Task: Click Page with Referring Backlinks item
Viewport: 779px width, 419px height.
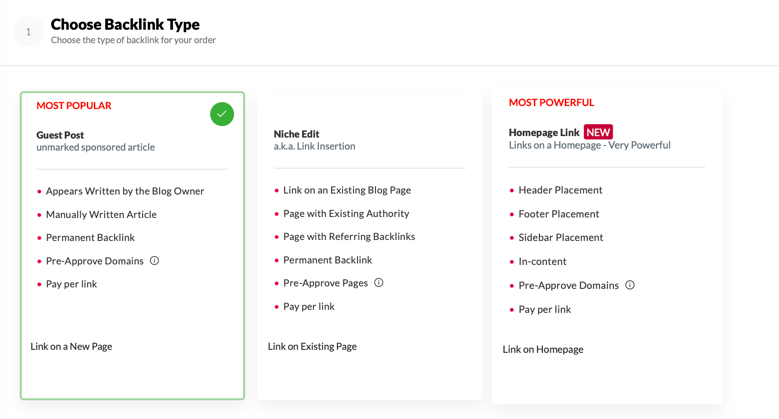Action: [349, 237]
